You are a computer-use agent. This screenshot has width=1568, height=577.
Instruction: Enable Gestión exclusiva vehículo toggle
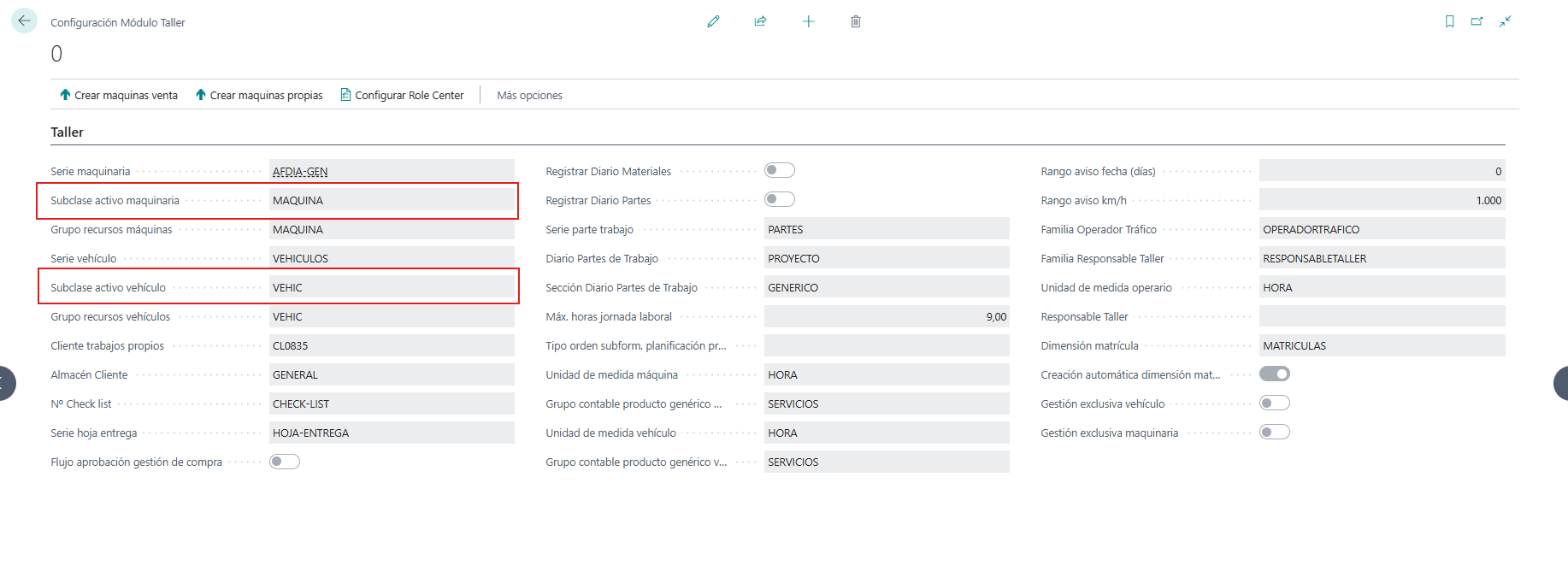coord(1274,403)
